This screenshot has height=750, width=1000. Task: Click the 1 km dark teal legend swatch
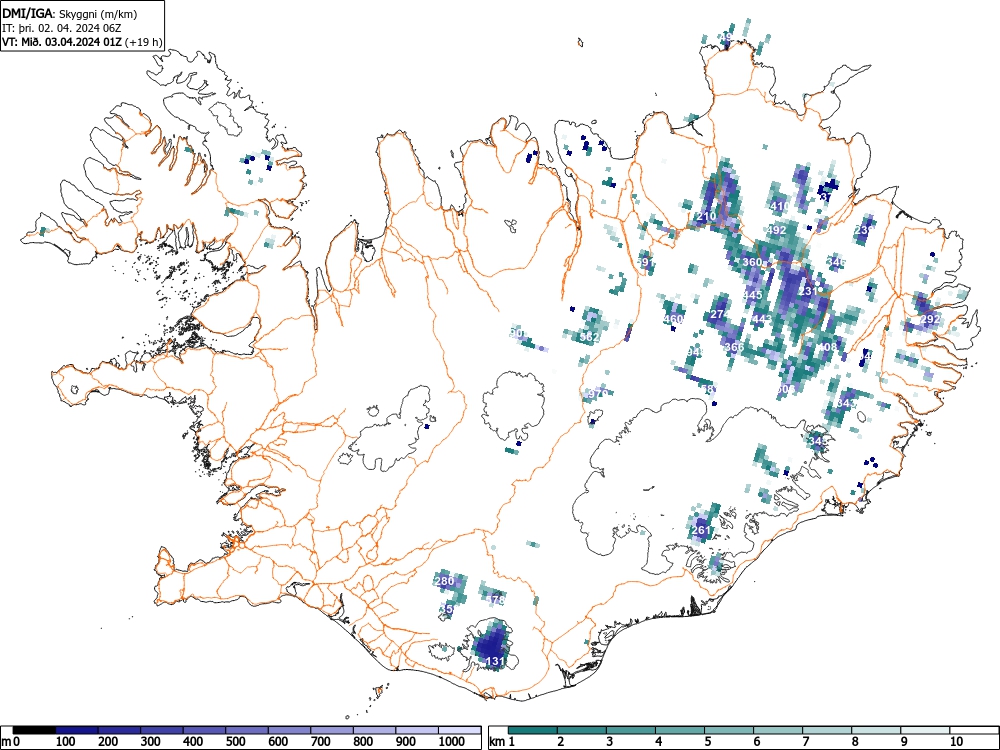click(x=533, y=730)
